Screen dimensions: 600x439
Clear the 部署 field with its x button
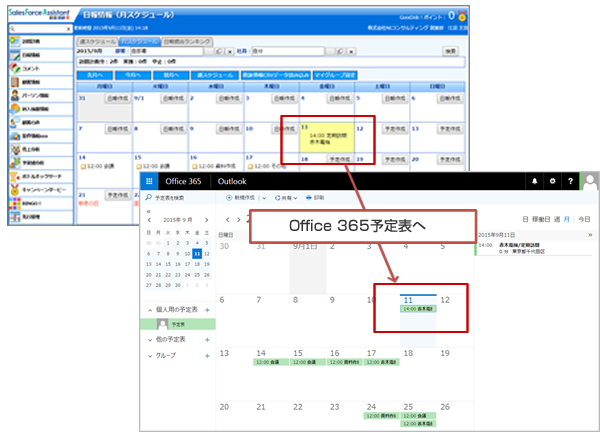[x=230, y=51]
